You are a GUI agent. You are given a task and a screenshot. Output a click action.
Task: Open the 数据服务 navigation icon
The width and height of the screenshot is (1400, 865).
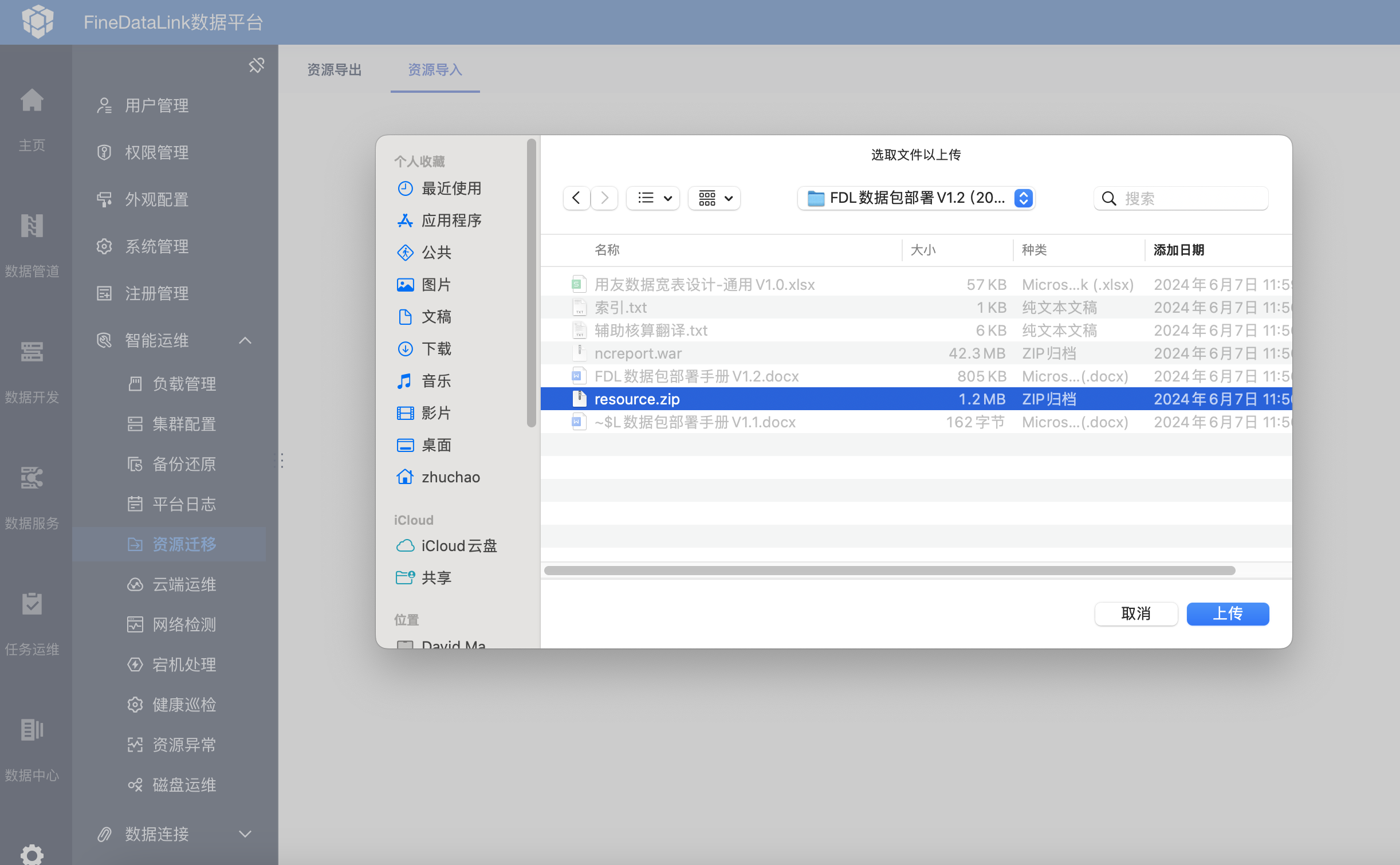32,478
